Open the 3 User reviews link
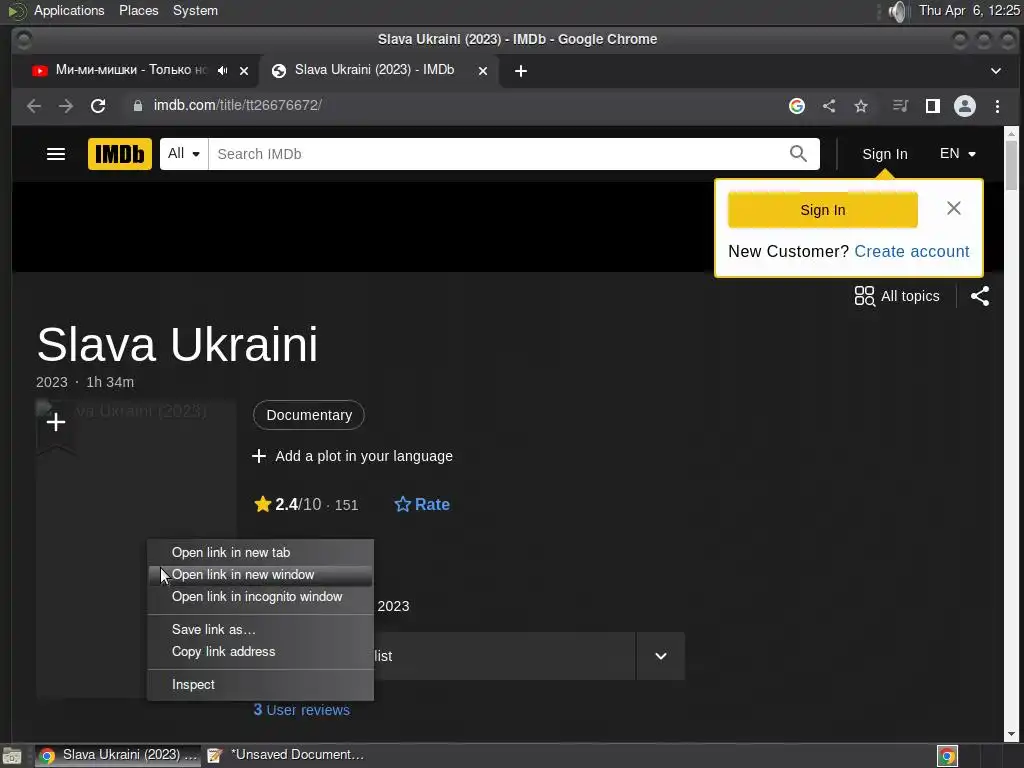1024x768 pixels. (302, 710)
